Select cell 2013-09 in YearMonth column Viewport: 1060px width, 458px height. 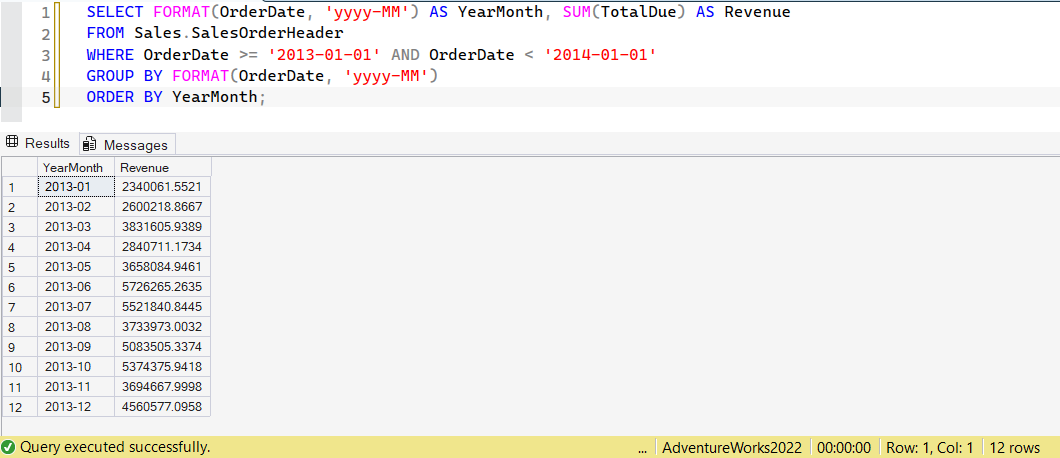[76, 347]
